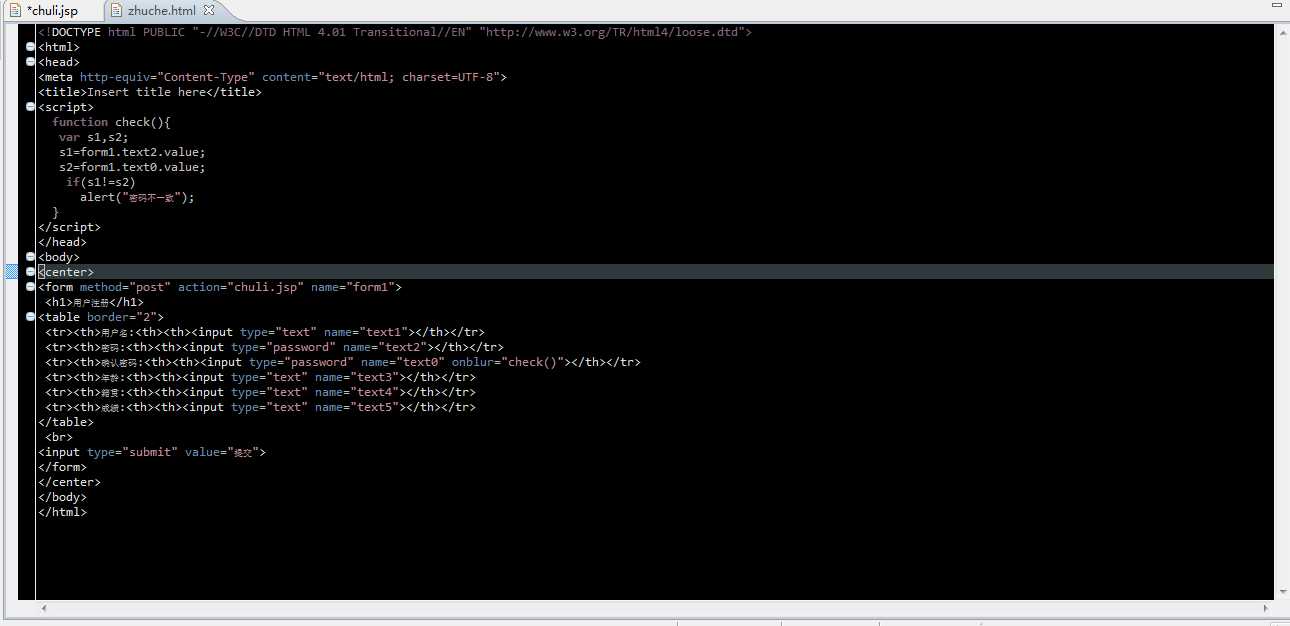Click the vertical scrollbar down arrow
Screen dimensions: 1290x626
(1281, 593)
